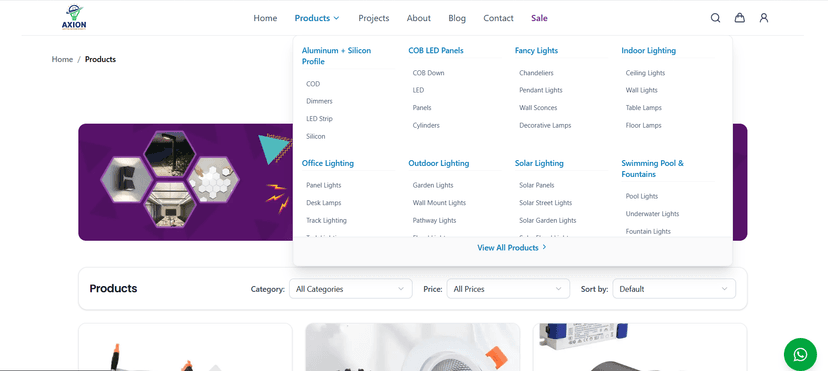
Task: Select Table Lamps submenu item
Action: [x=644, y=108]
